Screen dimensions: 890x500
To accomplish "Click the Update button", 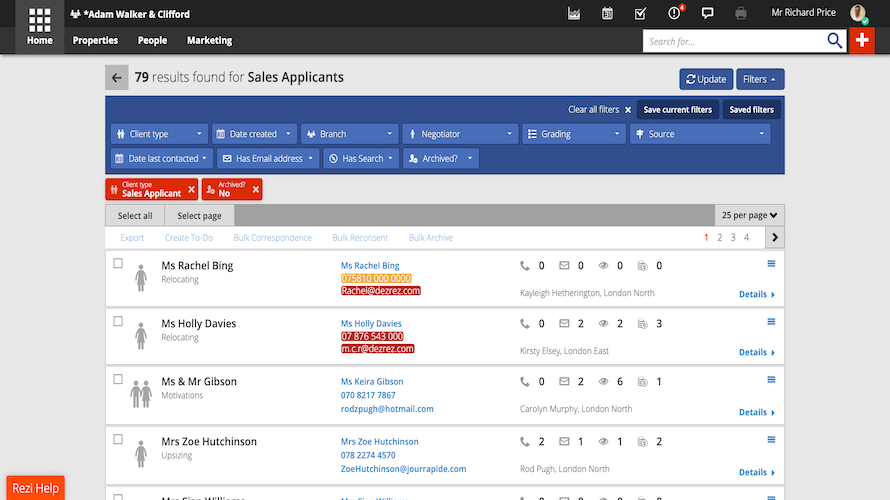I will 706,79.
